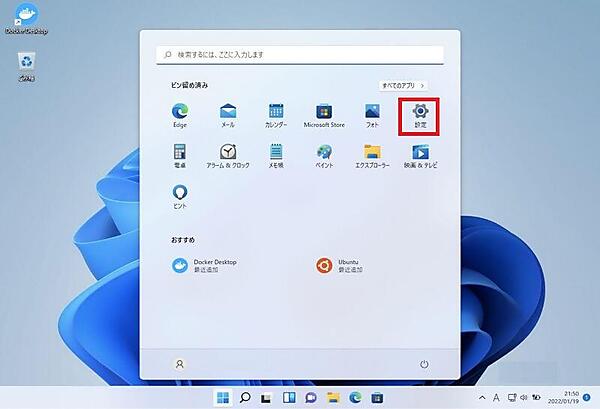Click the IME input mode 'A' indicator
This screenshot has height=409, width=600.
[496, 398]
